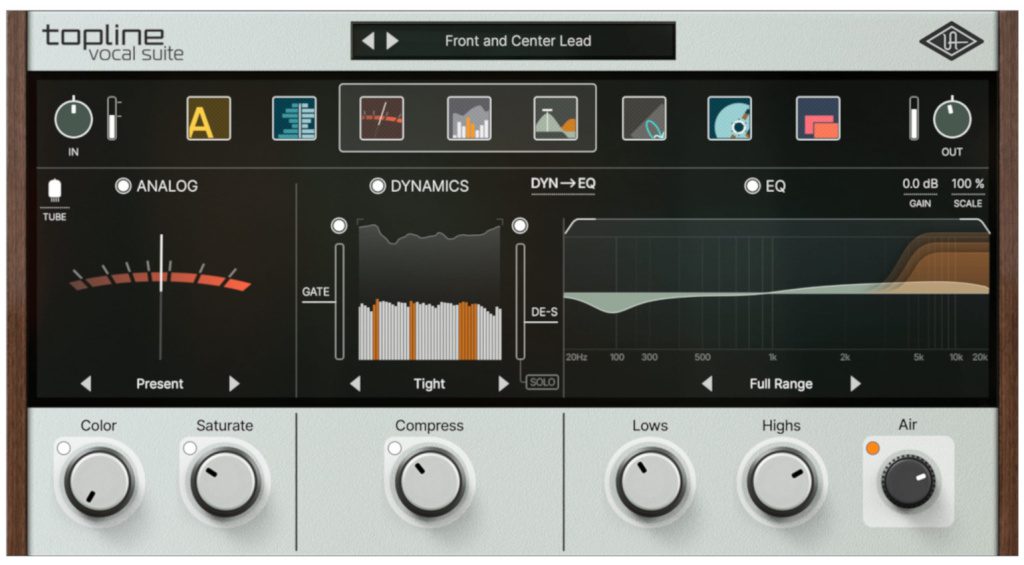Click the DYN→EQ routing order button

pos(562,184)
